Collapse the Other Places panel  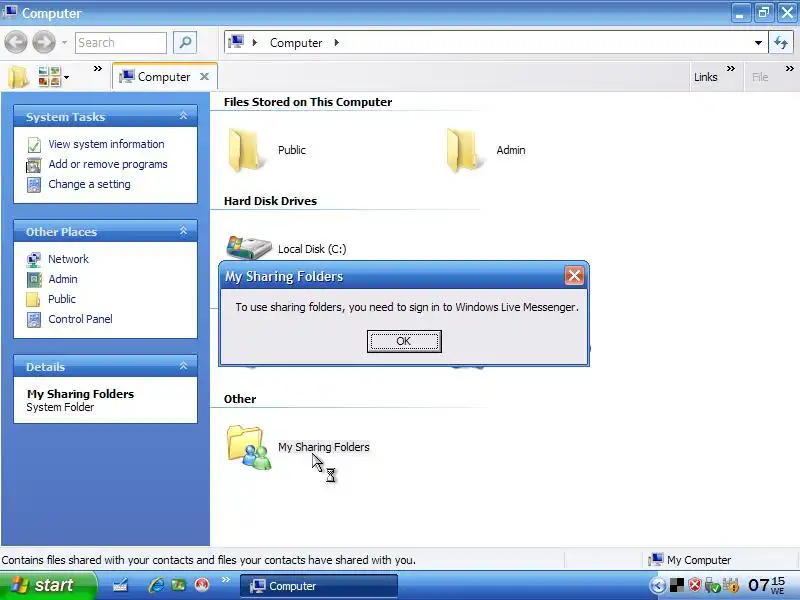[183, 231]
